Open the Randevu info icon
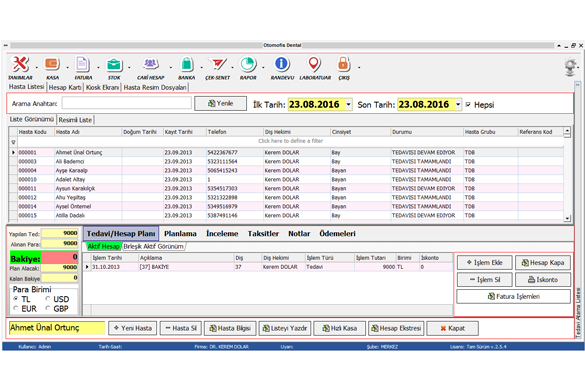This screenshot has width=585, height=390. click(282, 64)
